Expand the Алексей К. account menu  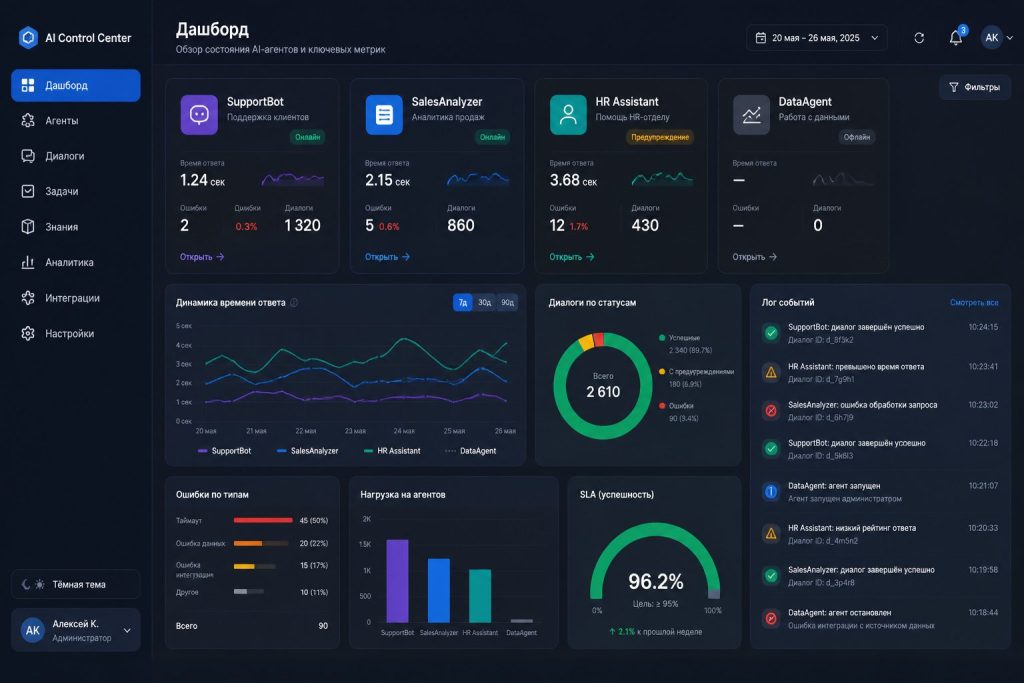tap(76, 630)
